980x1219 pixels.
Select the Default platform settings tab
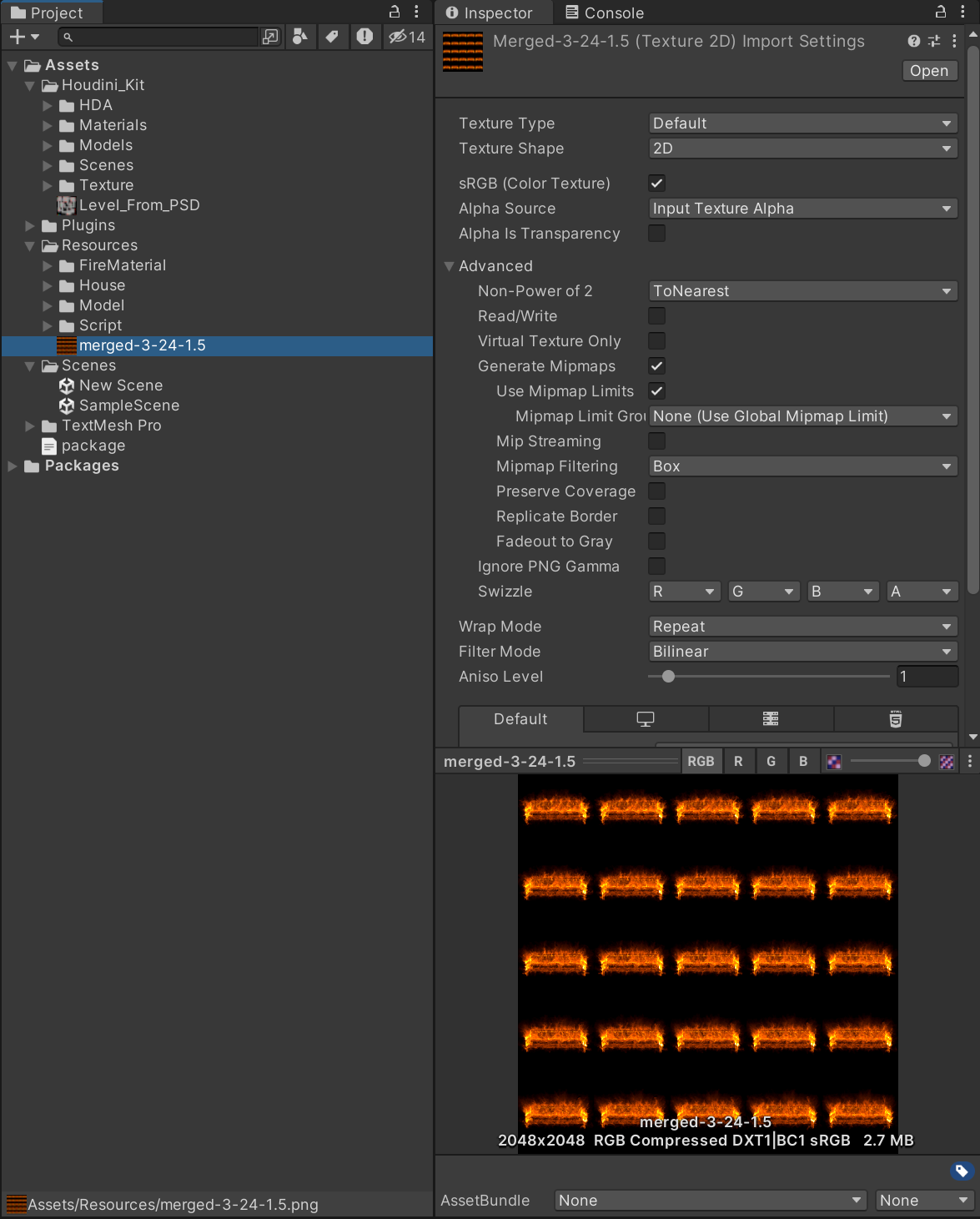[520, 718]
